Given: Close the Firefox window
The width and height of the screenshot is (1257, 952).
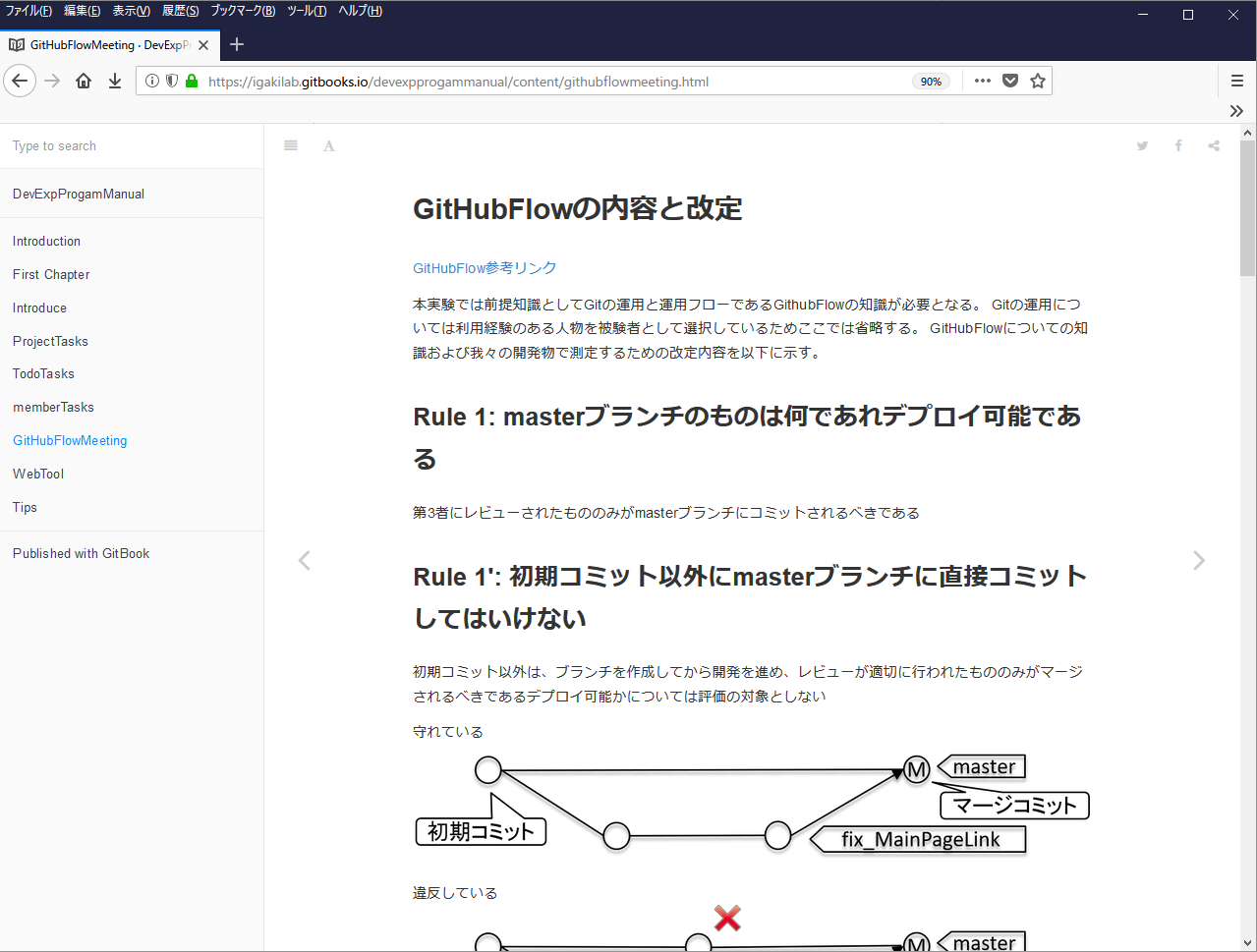Looking at the screenshot, I should [1233, 15].
